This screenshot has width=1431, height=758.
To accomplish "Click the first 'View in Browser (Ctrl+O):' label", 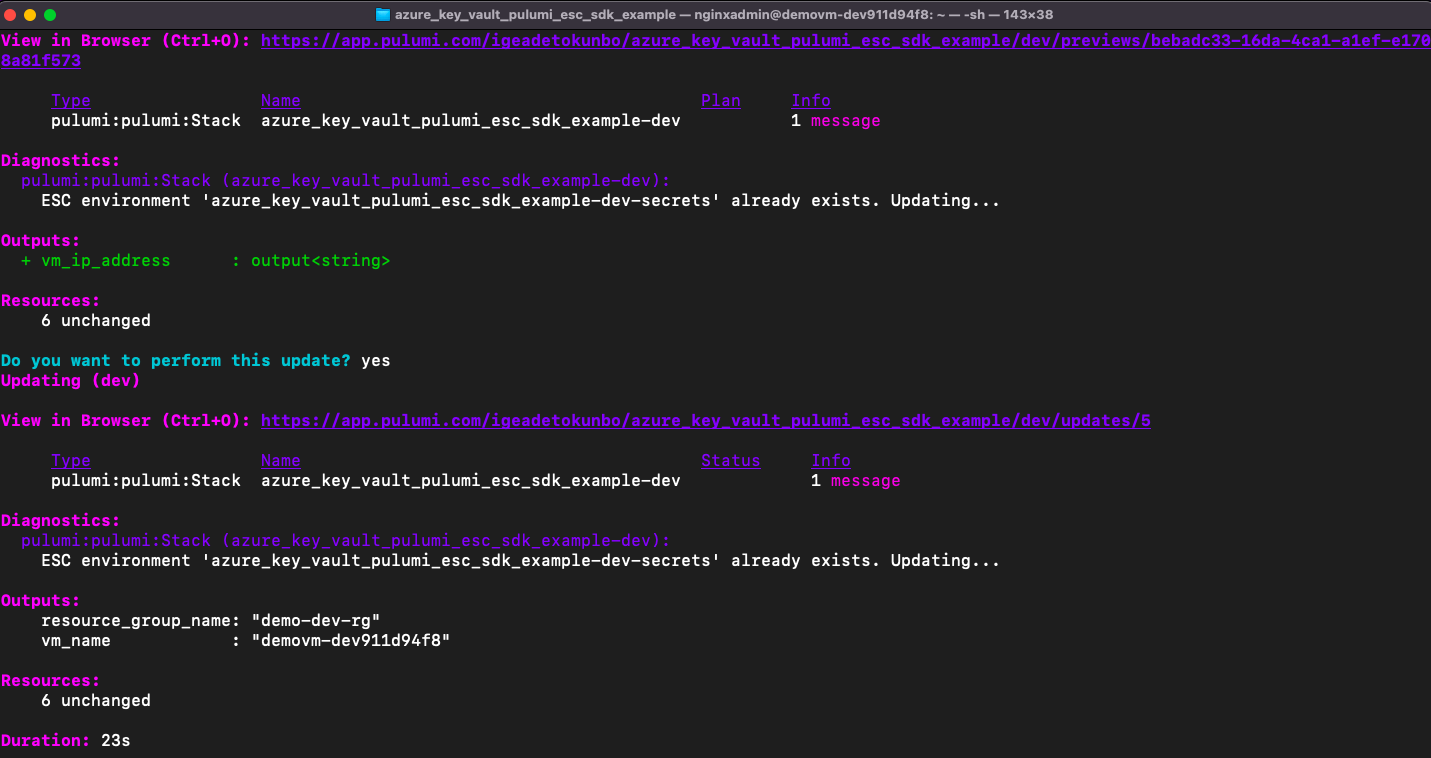I will tap(126, 41).
